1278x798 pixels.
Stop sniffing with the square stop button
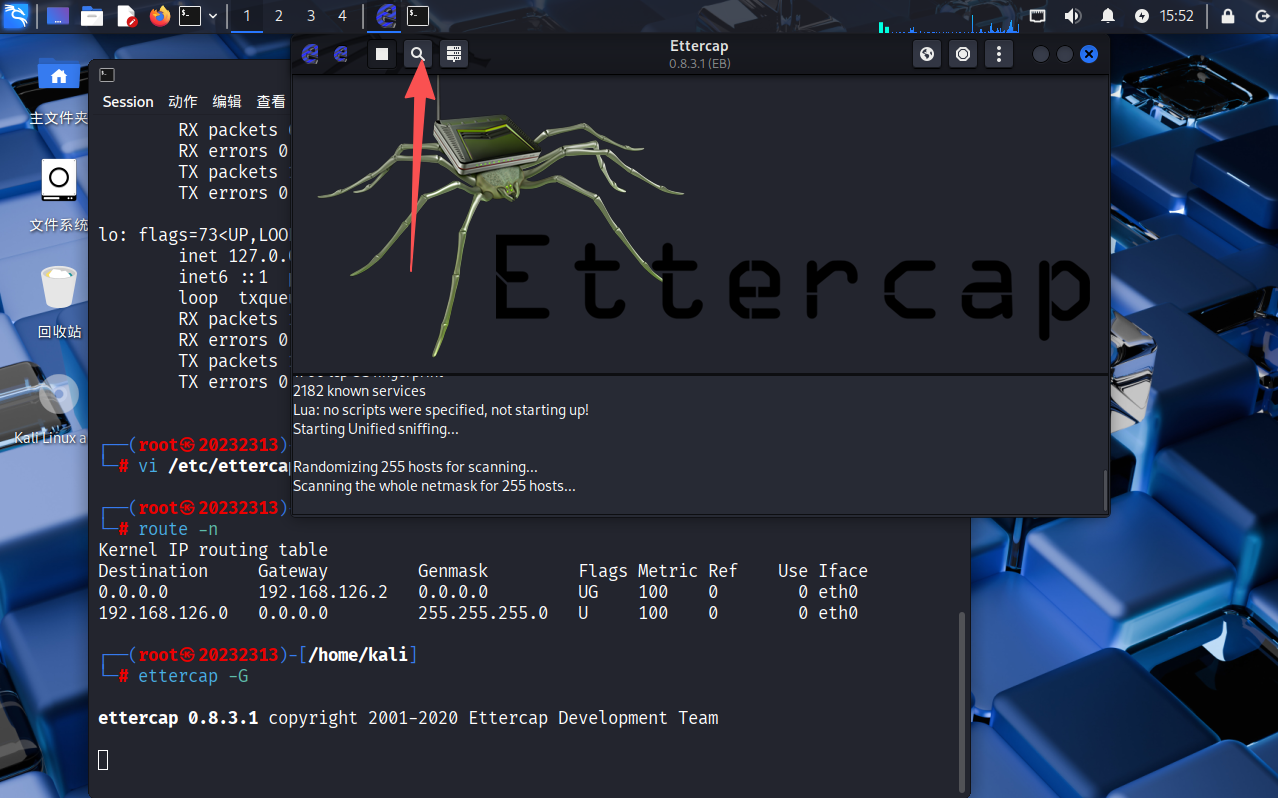click(x=381, y=54)
